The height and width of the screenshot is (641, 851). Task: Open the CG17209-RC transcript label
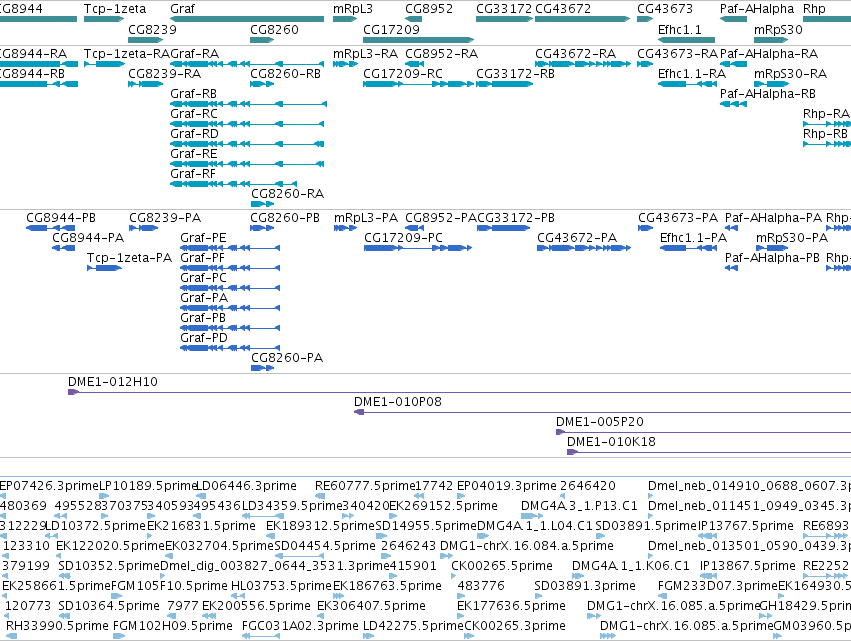(x=403, y=73)
